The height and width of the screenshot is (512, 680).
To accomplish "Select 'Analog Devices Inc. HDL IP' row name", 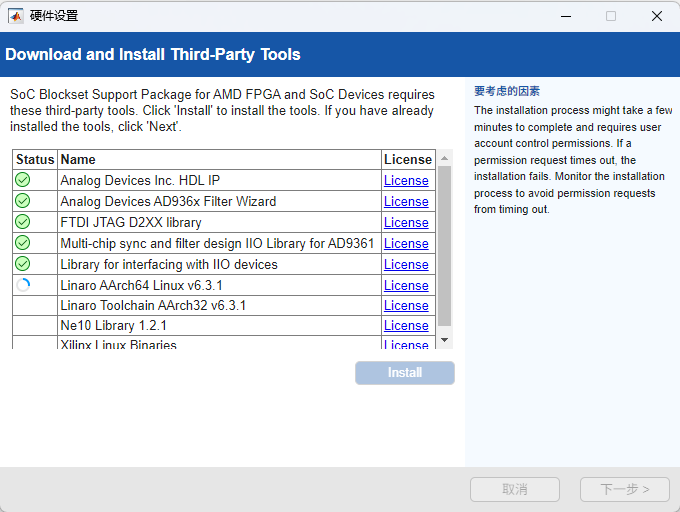I will 140,180.
